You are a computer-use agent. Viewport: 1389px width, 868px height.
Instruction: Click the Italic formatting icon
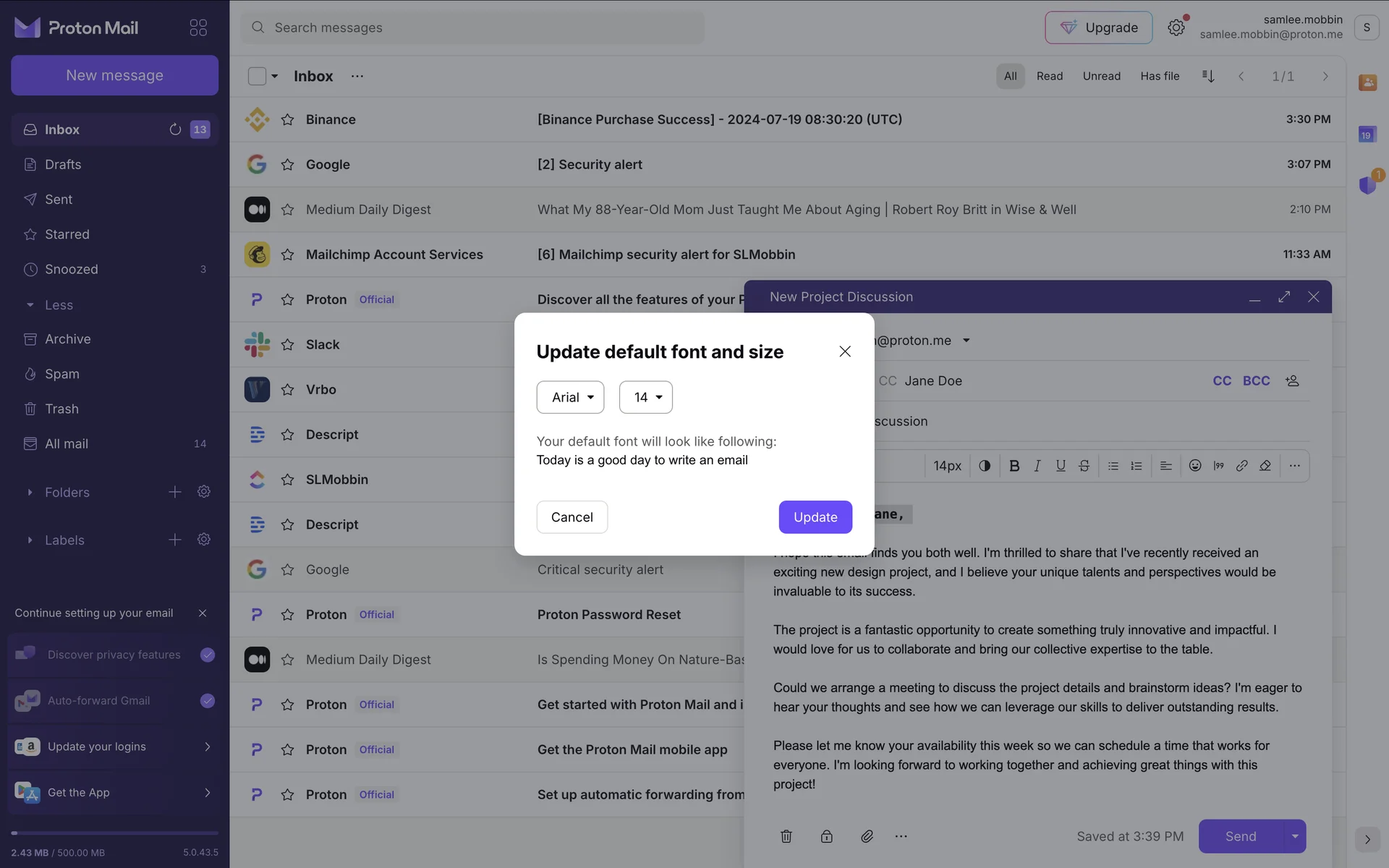tap(1037, 466)
